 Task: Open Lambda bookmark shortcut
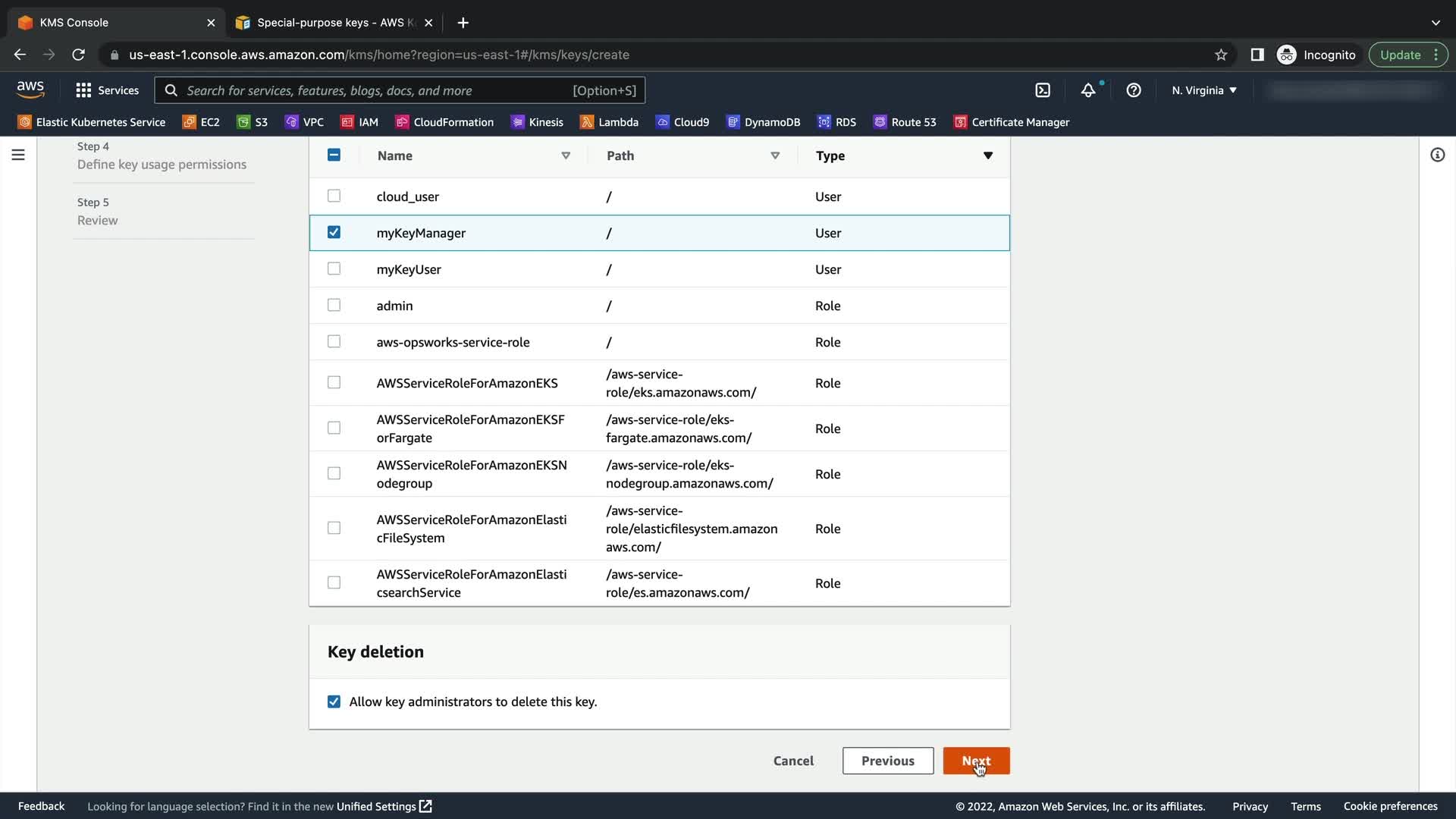pyautogui.click(x=609, y=122)
